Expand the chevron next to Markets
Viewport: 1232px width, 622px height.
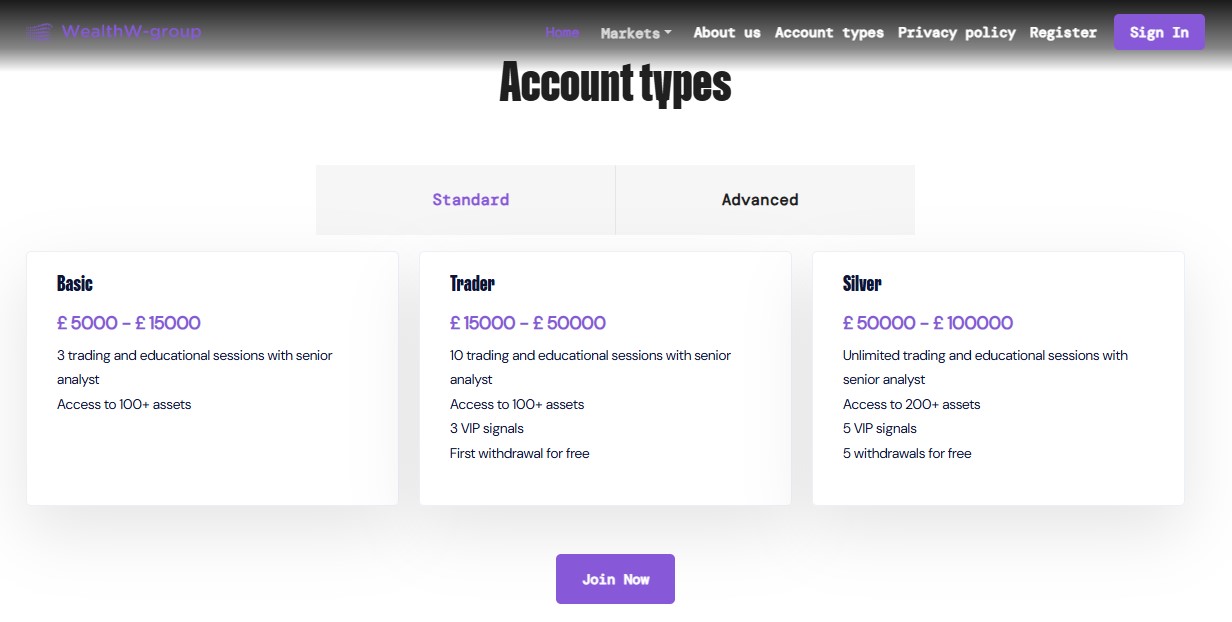(666, 34)
